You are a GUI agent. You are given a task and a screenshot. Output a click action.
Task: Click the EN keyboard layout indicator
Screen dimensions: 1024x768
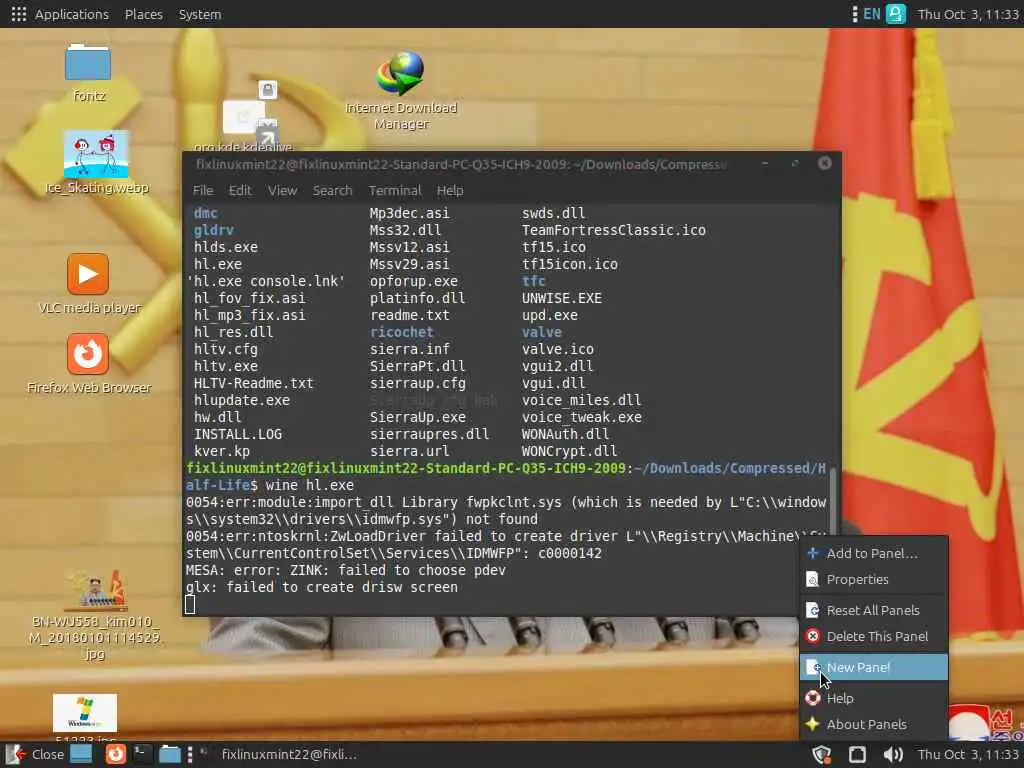[872, 14]
